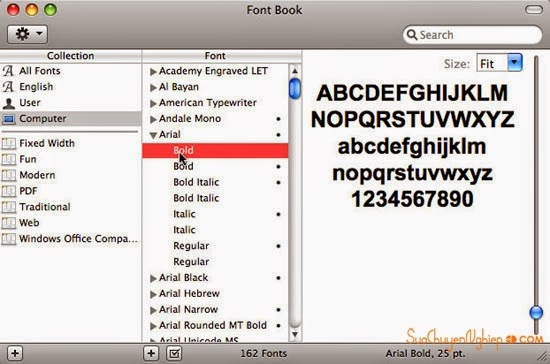Viewport: 550px width, 364px height.
Task: Collapse the Arial font family
Action: pyautogui.click(x=153, y=135)
